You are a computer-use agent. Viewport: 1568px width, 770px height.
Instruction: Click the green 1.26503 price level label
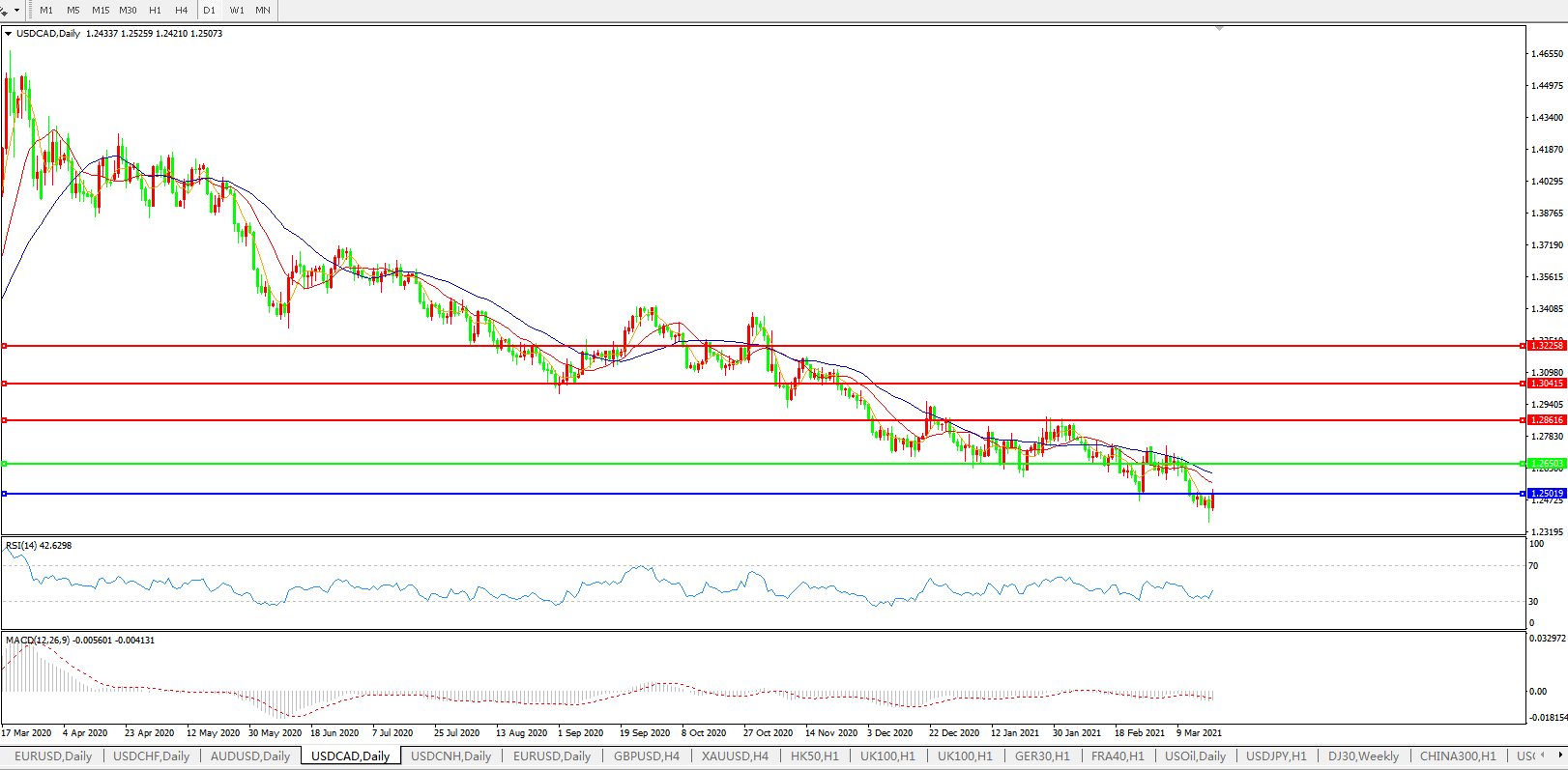[1547, 464]
